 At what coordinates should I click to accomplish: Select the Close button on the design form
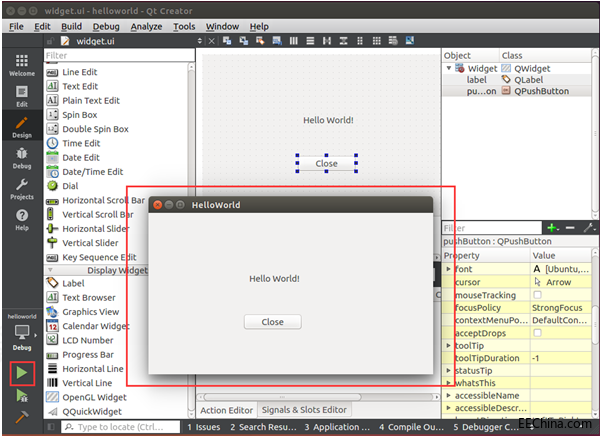click(x=326, y=163)
